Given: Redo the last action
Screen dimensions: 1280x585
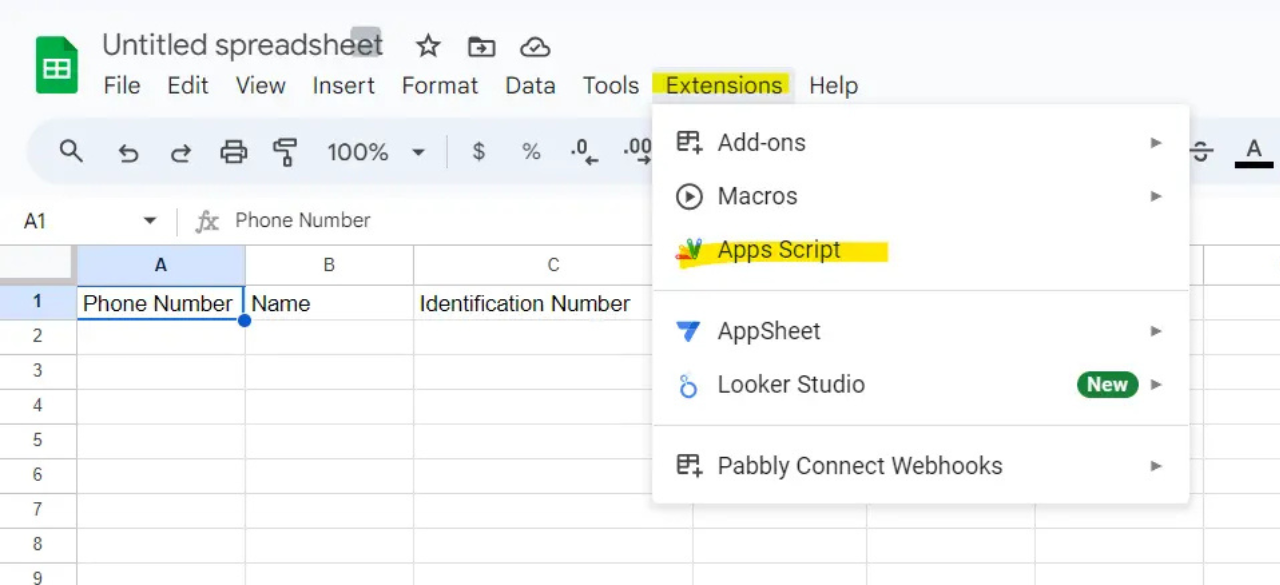Looking at the screenshot, I should 180,152.
